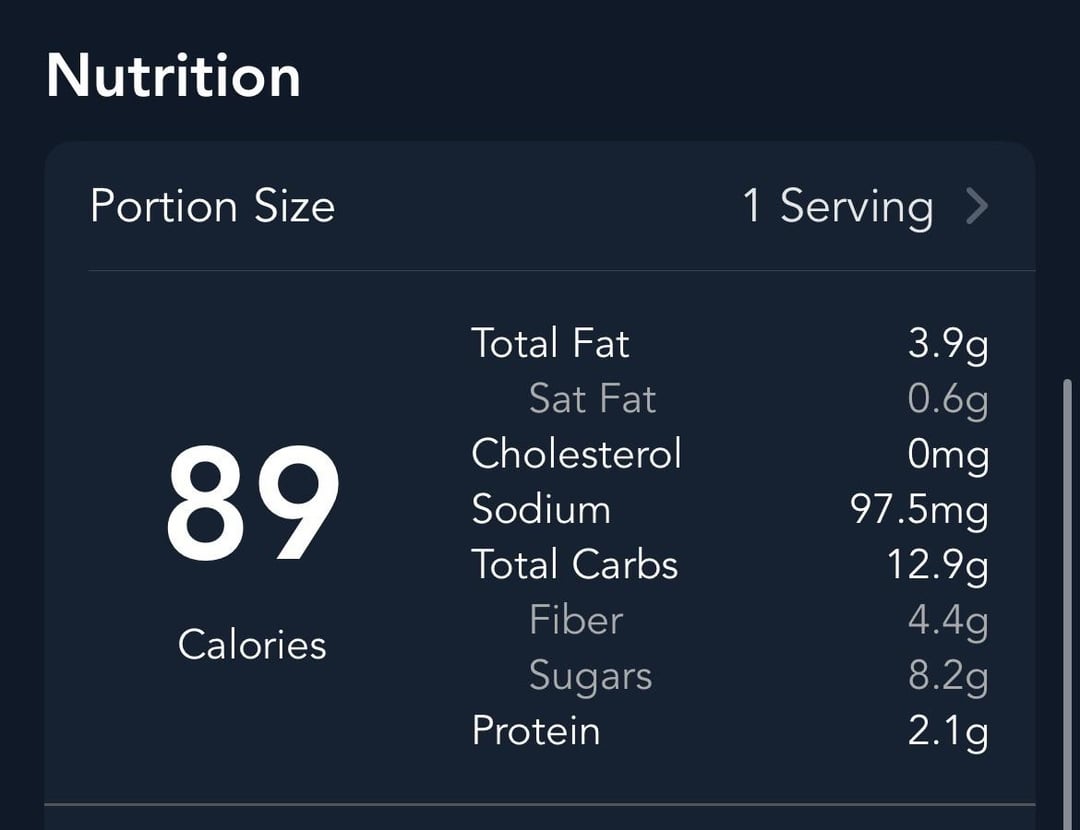
Task: Click the Nutrition section heading
Action: 174,76
